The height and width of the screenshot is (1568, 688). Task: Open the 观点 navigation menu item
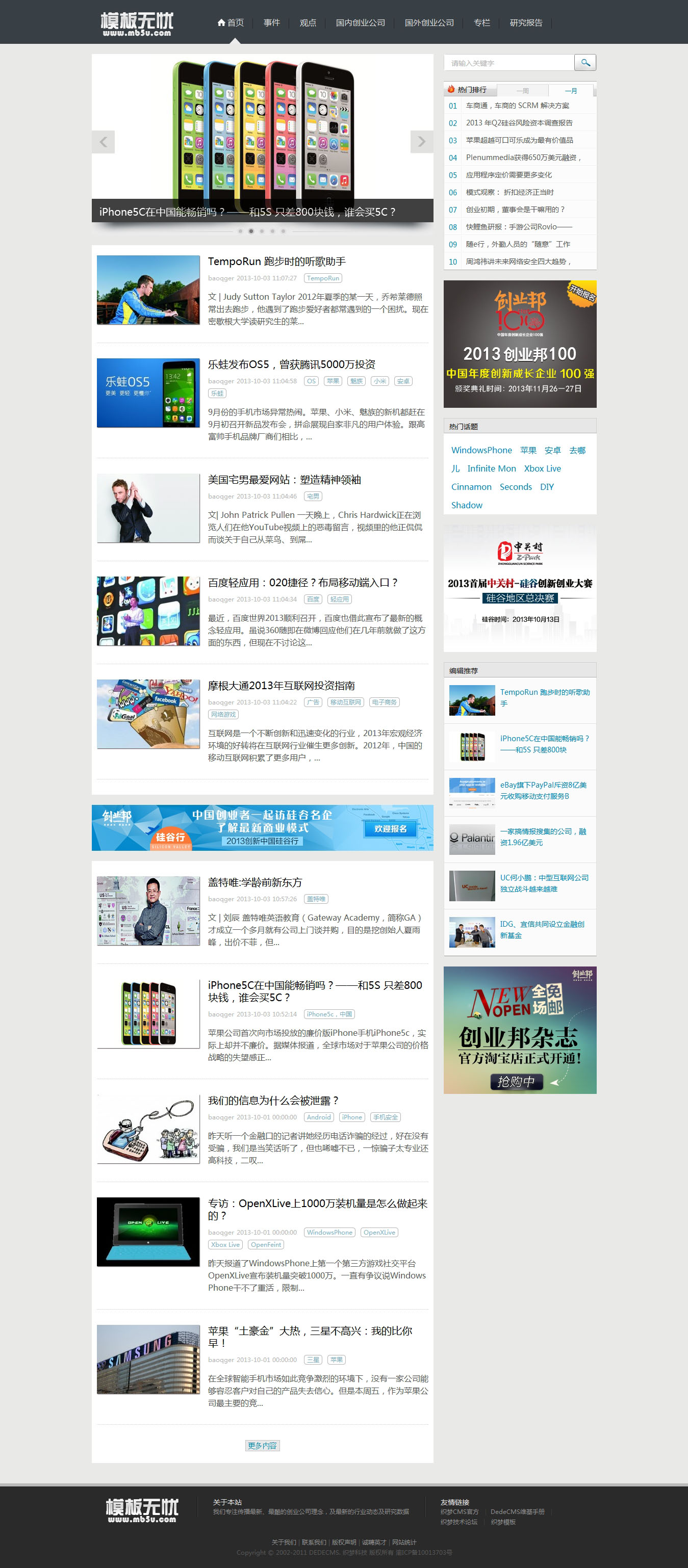[x=308, y=22]
